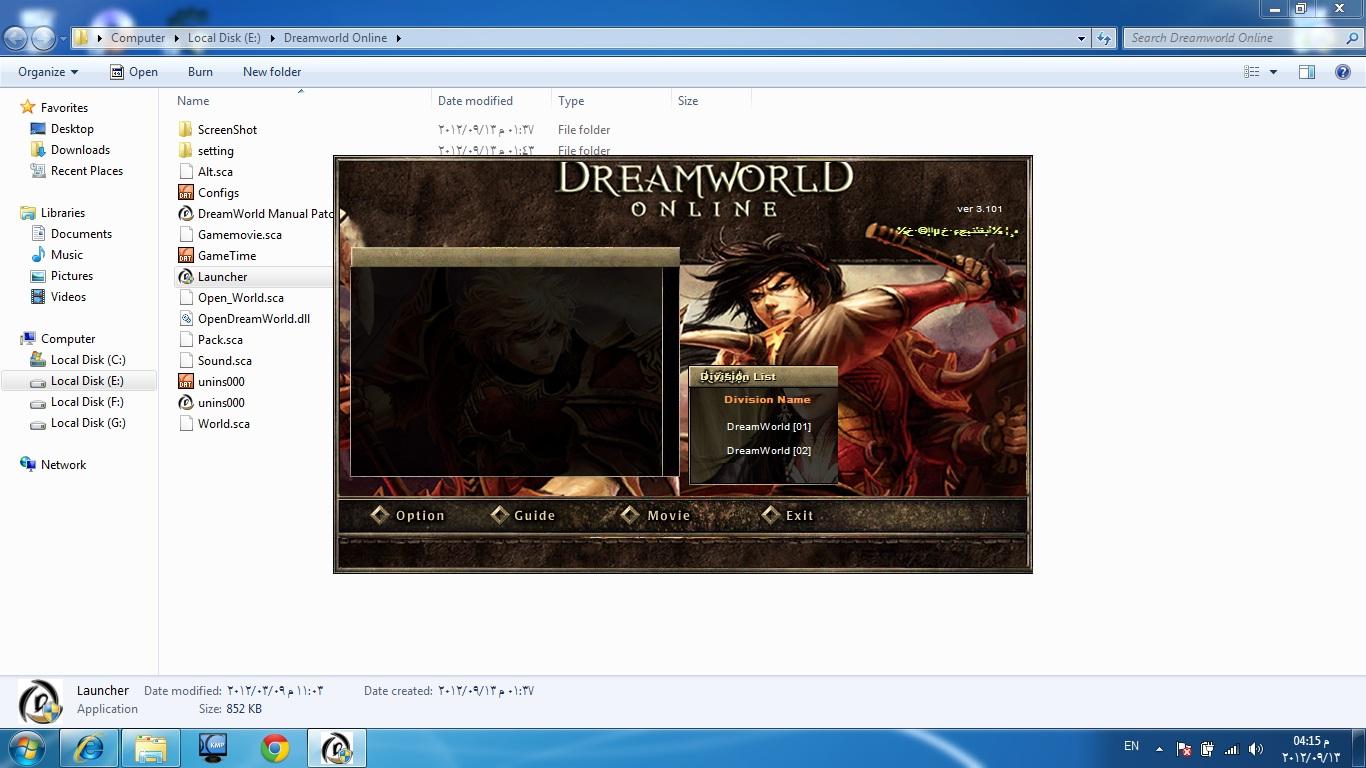Open view options dropdown arrow
The width and height of the screenshot is (1366, 768).
click(1273, 72)
